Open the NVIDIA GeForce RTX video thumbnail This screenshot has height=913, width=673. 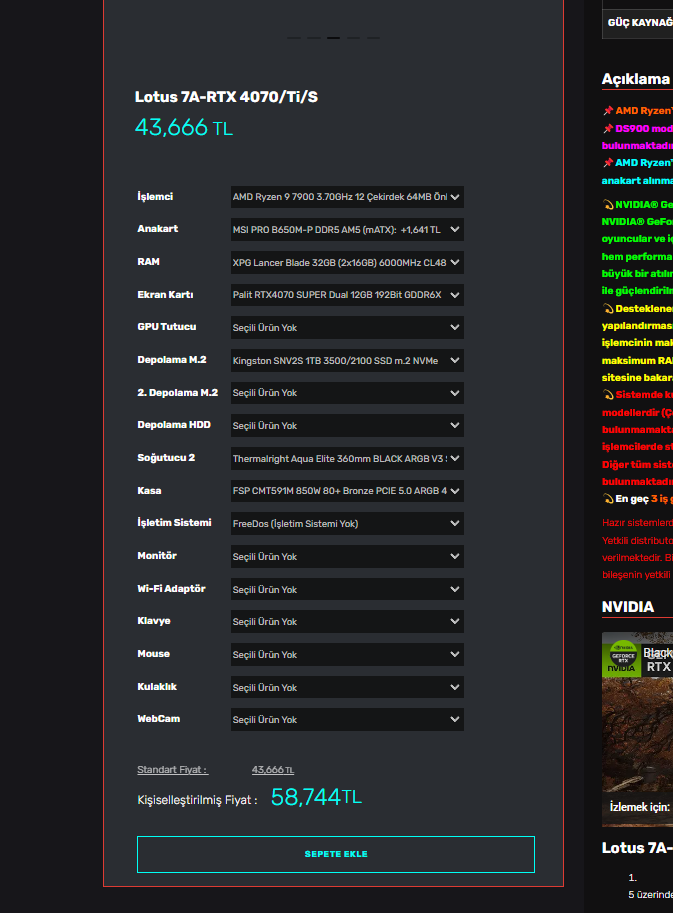[637, 729]
